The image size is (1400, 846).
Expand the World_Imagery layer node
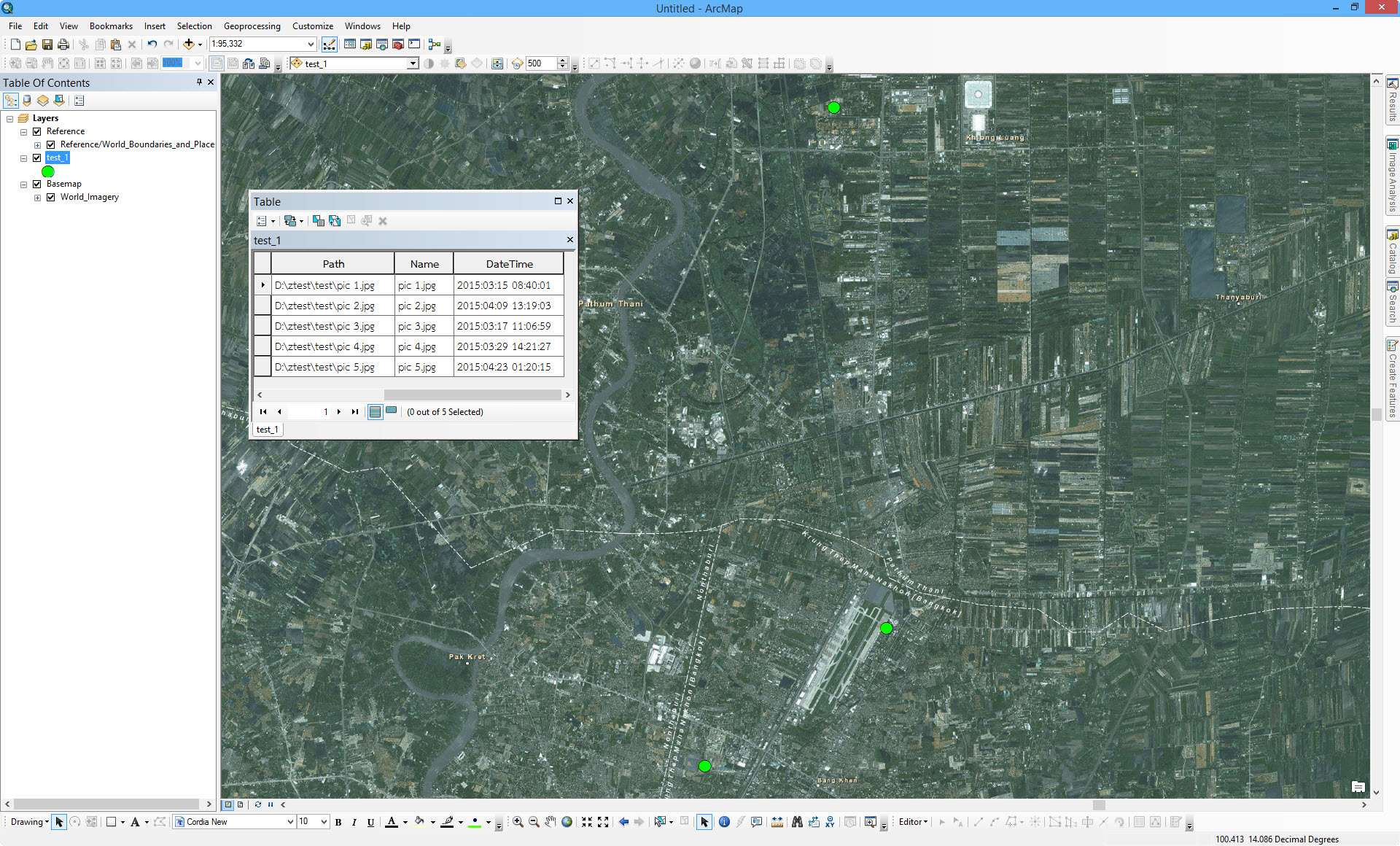click(x=37, y=198)
